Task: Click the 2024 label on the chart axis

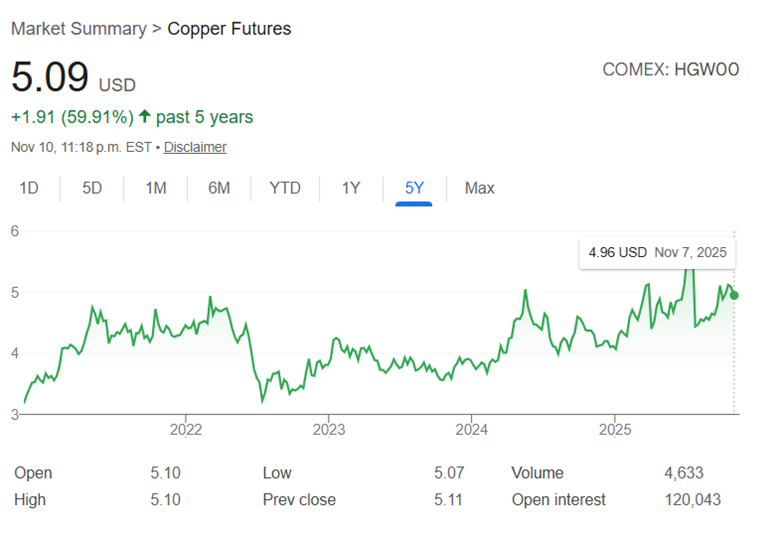Action: click(471, 431)
